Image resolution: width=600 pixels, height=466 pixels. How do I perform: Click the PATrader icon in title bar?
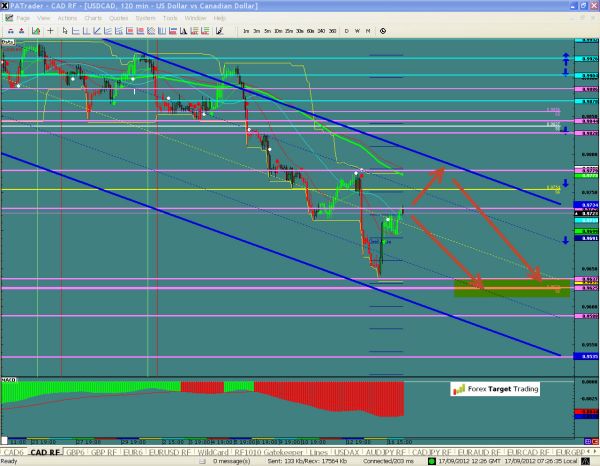pos(6,5)
